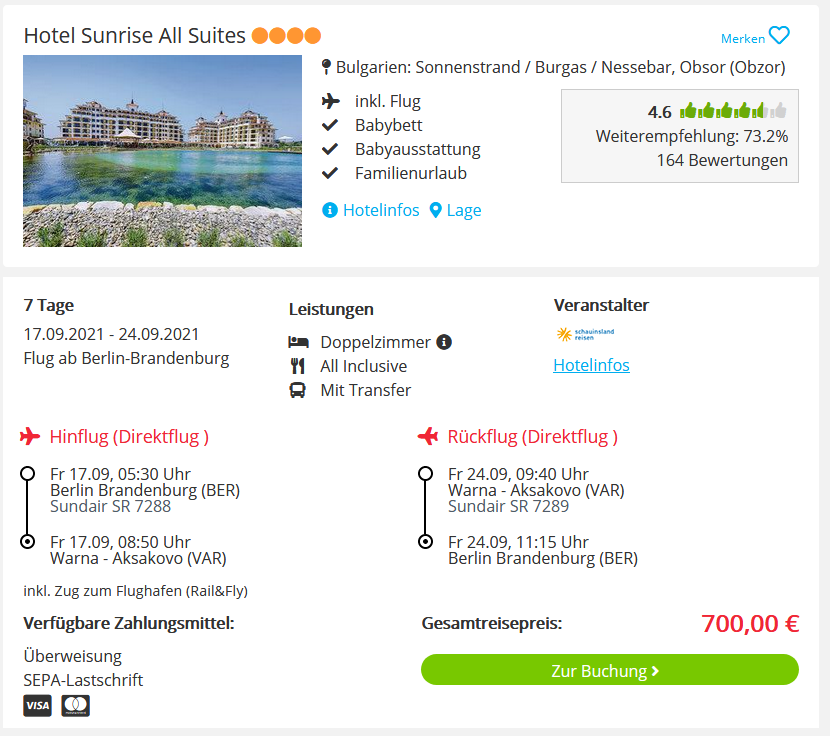Screen dimensions: 830x736
Task: Open the hotel photo thumbnail
Action: (163, 151)
